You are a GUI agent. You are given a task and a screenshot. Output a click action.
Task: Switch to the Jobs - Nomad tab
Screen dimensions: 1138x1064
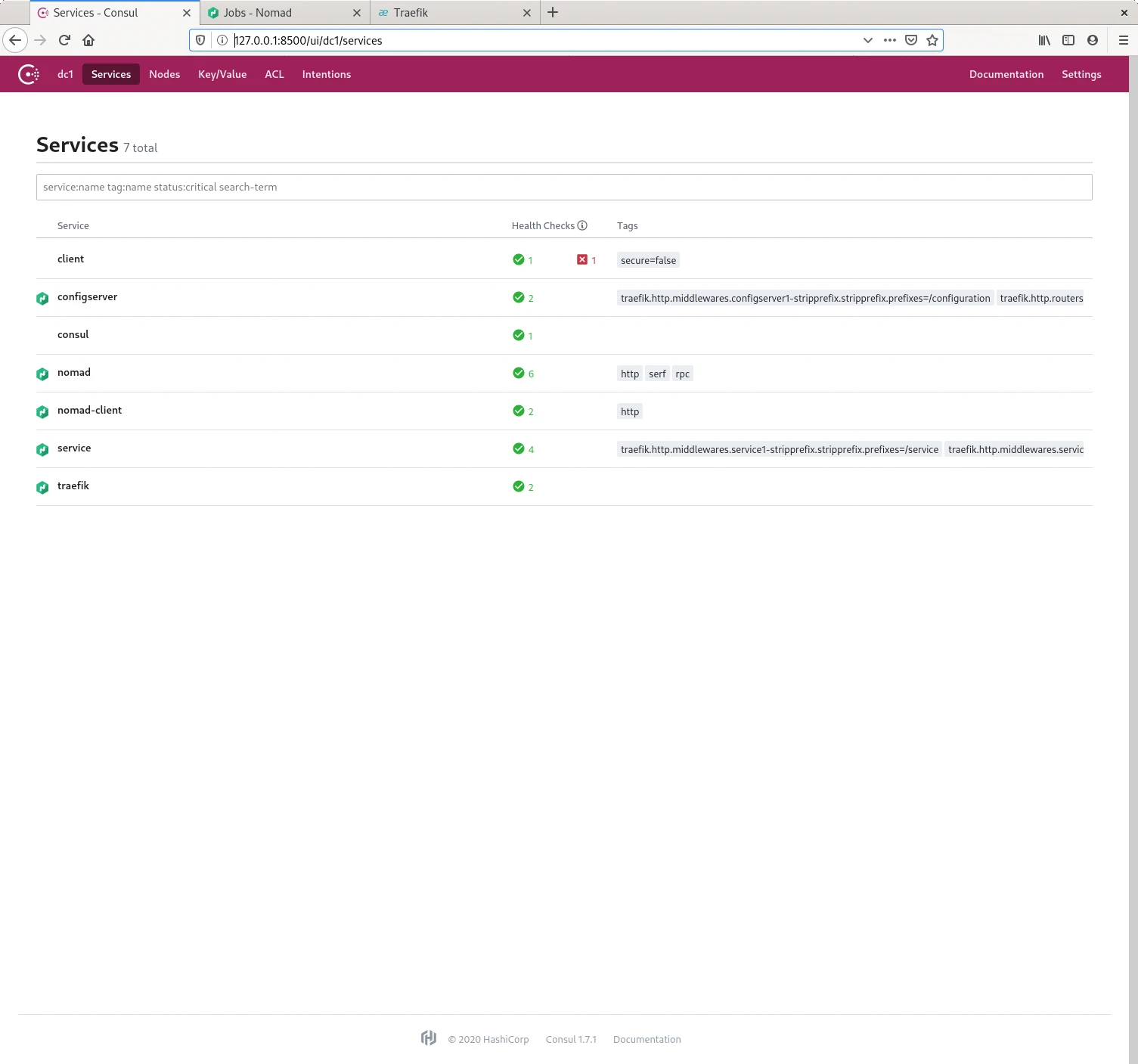pos(258,13)
